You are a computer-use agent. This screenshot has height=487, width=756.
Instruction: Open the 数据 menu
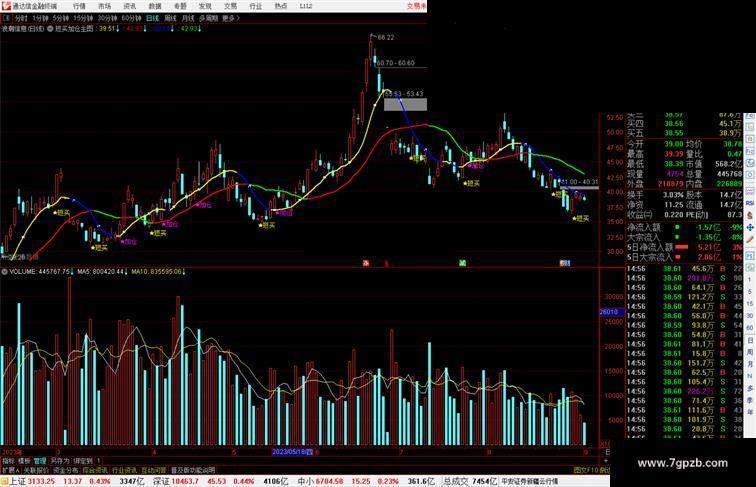pos(155,6)
